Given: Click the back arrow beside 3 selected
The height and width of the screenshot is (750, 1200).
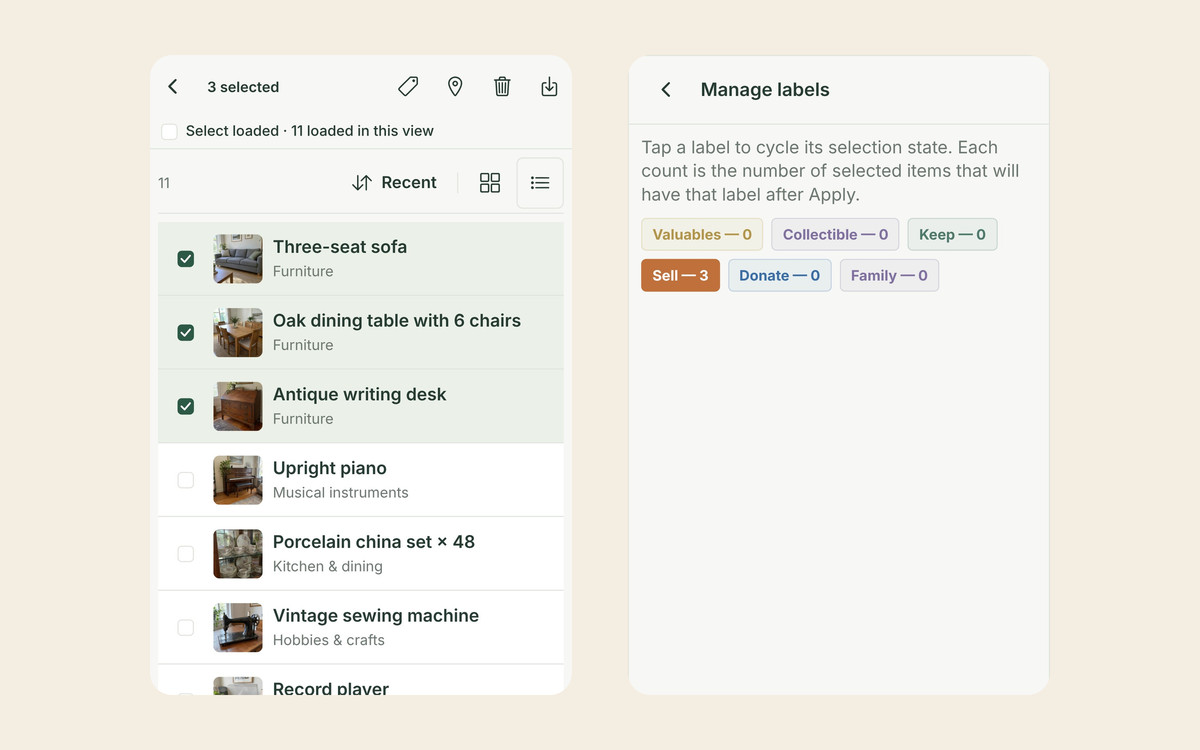Looking at the screenshot, I should point(173,87).
